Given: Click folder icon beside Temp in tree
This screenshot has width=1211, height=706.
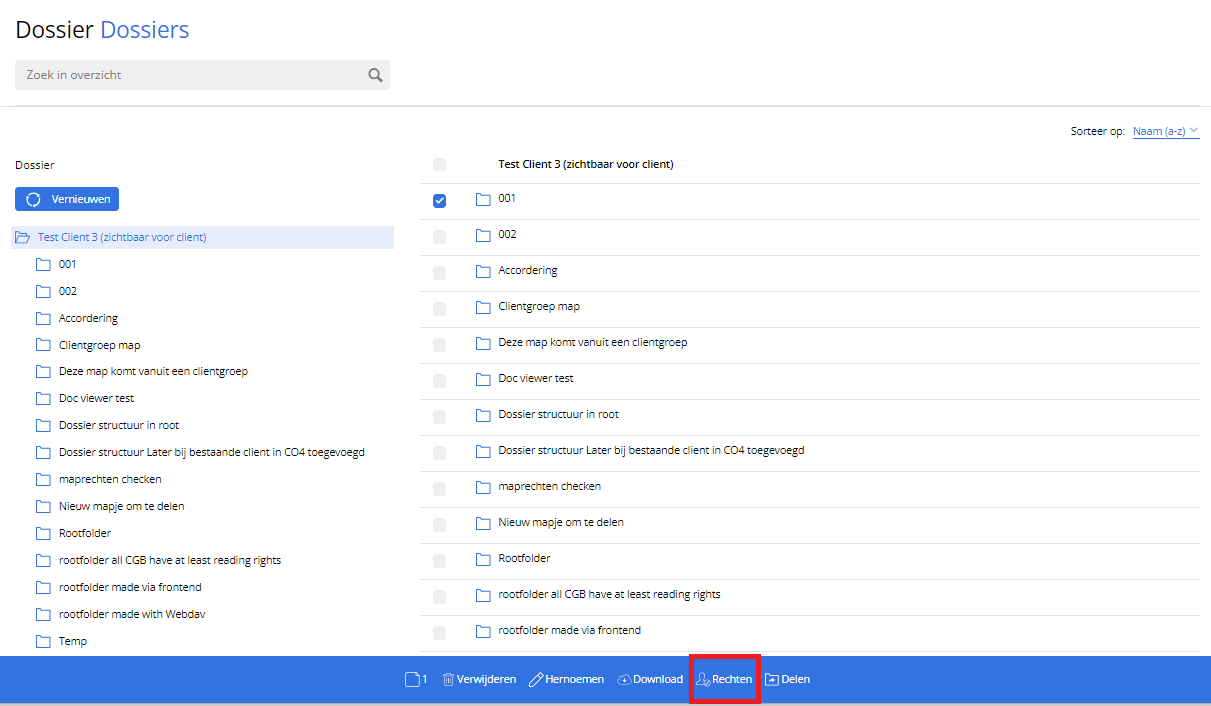Looking at the screenshot, I should point(43,642).
